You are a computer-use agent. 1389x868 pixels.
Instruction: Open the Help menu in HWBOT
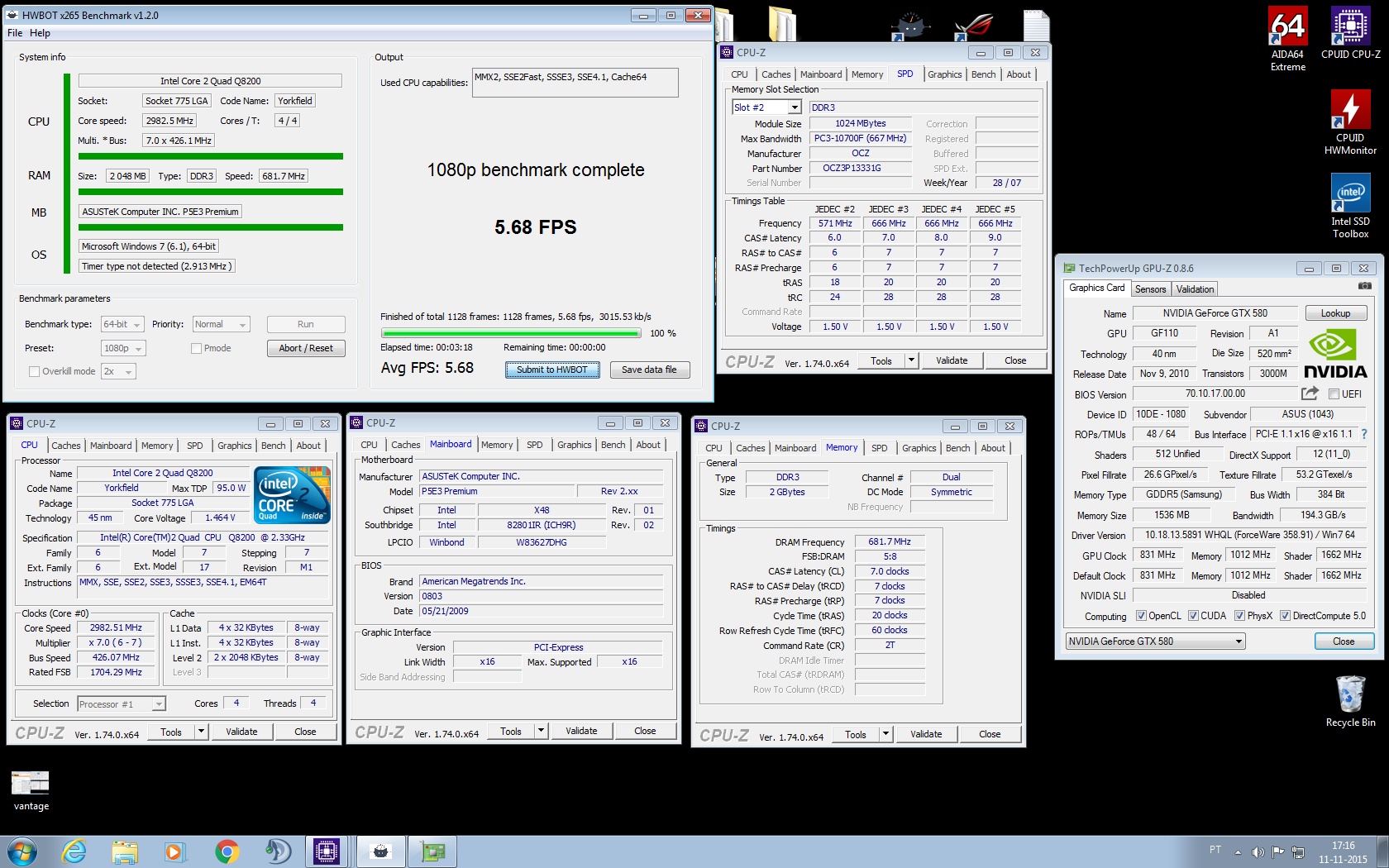coord(40,33)
